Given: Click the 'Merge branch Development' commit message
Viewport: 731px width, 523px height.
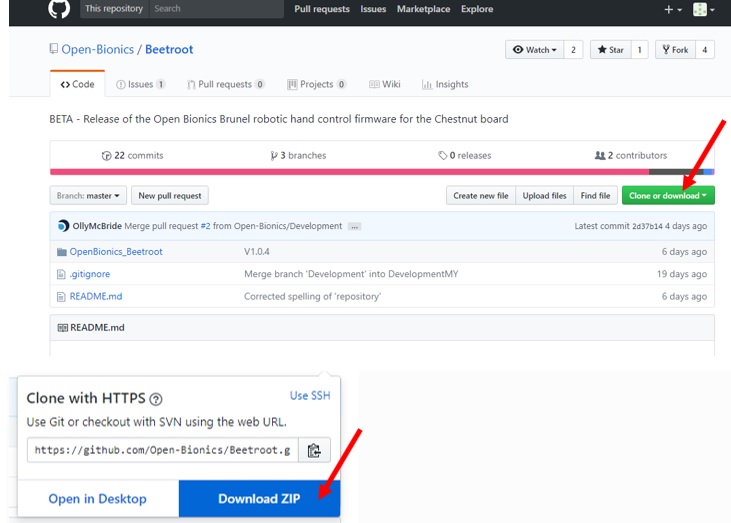Looking at the screenshot, I should [351, 274].
